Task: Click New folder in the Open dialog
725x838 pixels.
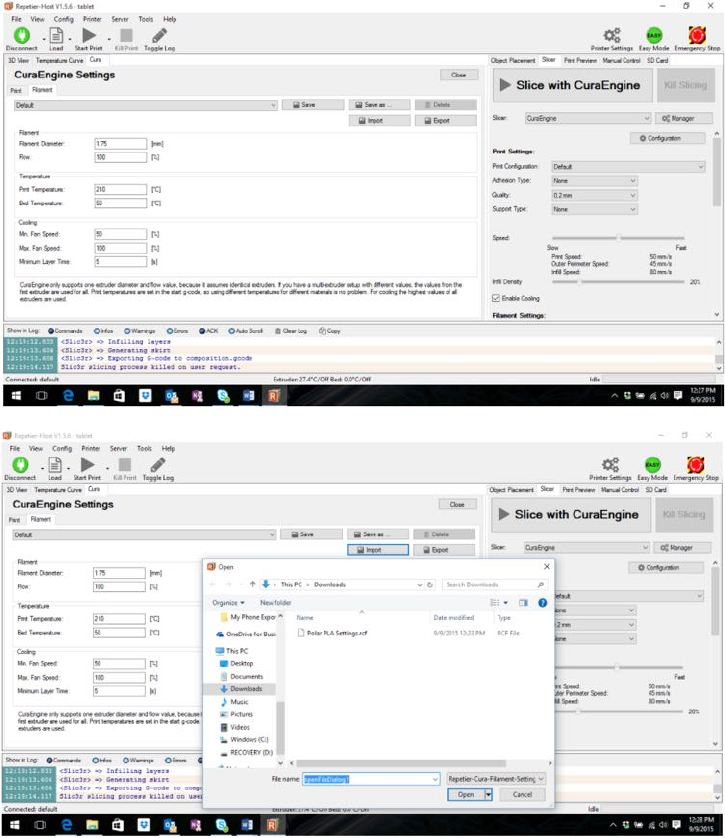Action: pos(276,603)
